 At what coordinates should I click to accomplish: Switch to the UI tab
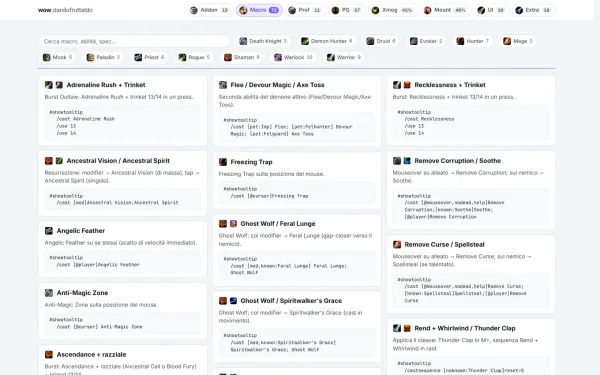coord(491,10)
